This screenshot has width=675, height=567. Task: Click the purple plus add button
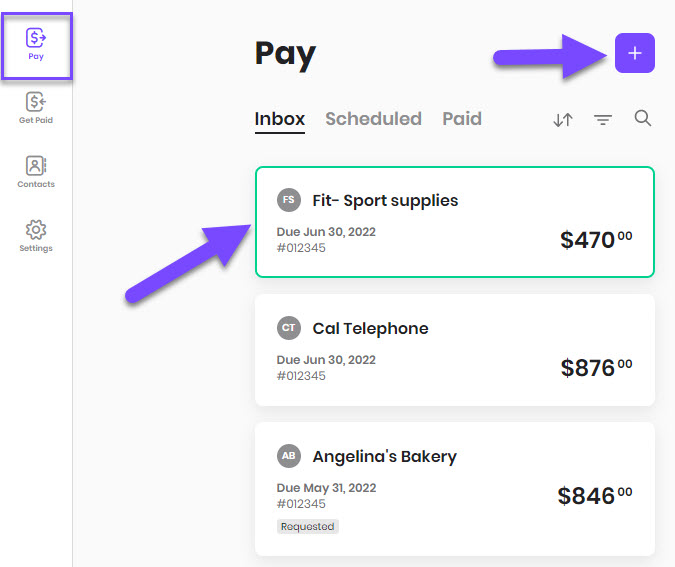tap(635, 53)
